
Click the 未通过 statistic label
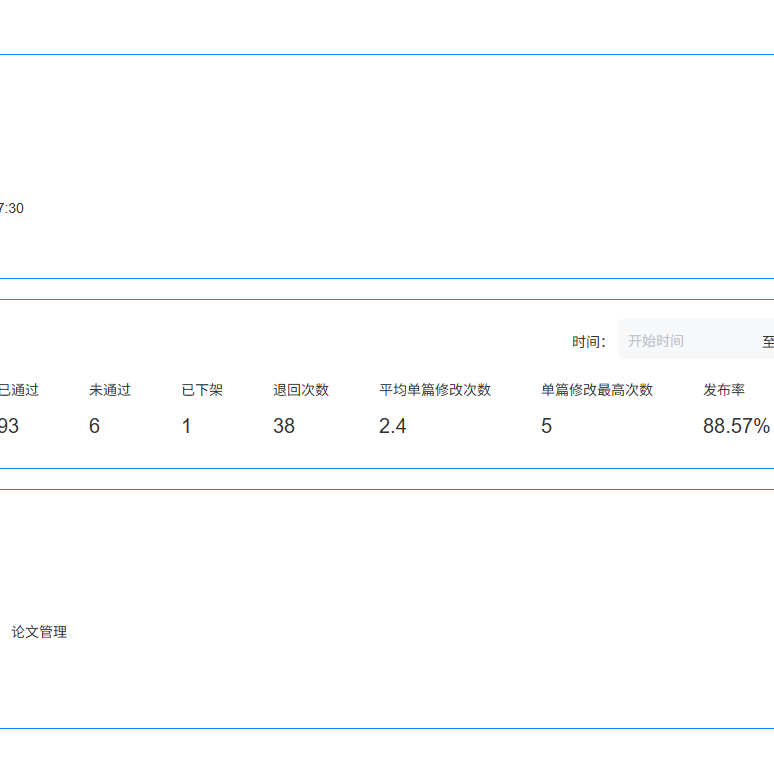click(110, 390)
